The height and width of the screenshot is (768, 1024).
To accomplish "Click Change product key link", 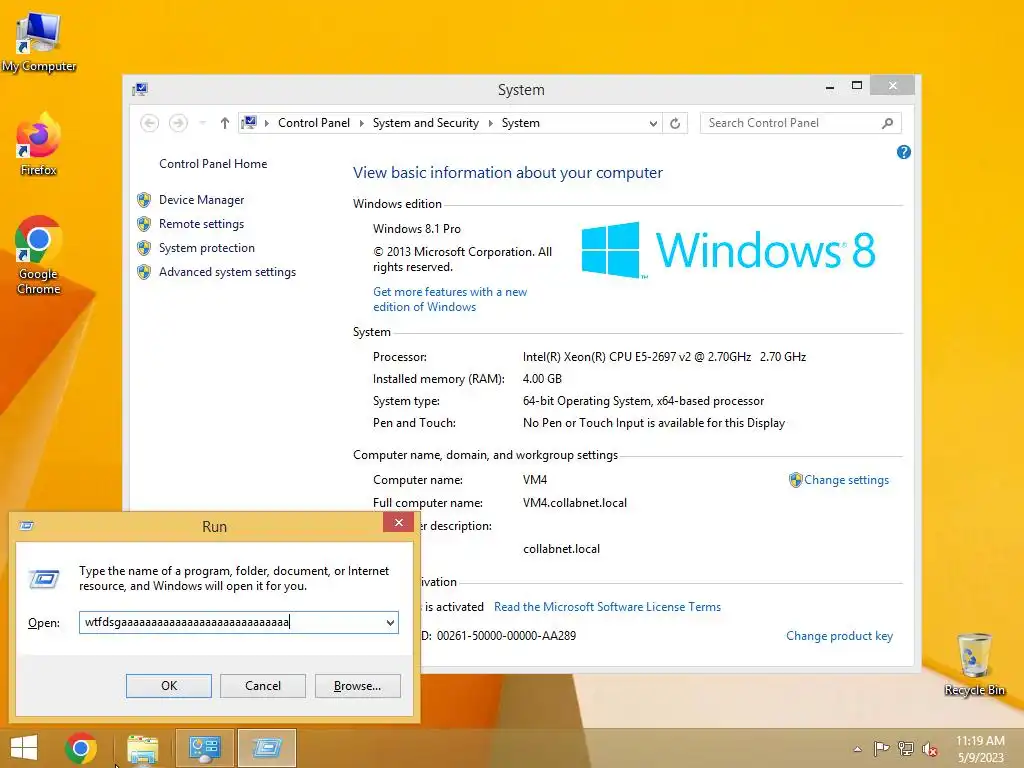I will pos(839,636).
